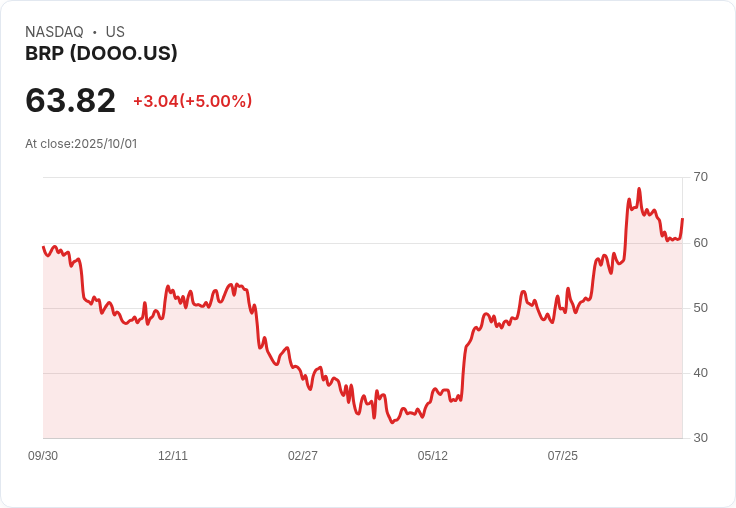Click the 50 price axis label
736x508 pixels.
700,308
